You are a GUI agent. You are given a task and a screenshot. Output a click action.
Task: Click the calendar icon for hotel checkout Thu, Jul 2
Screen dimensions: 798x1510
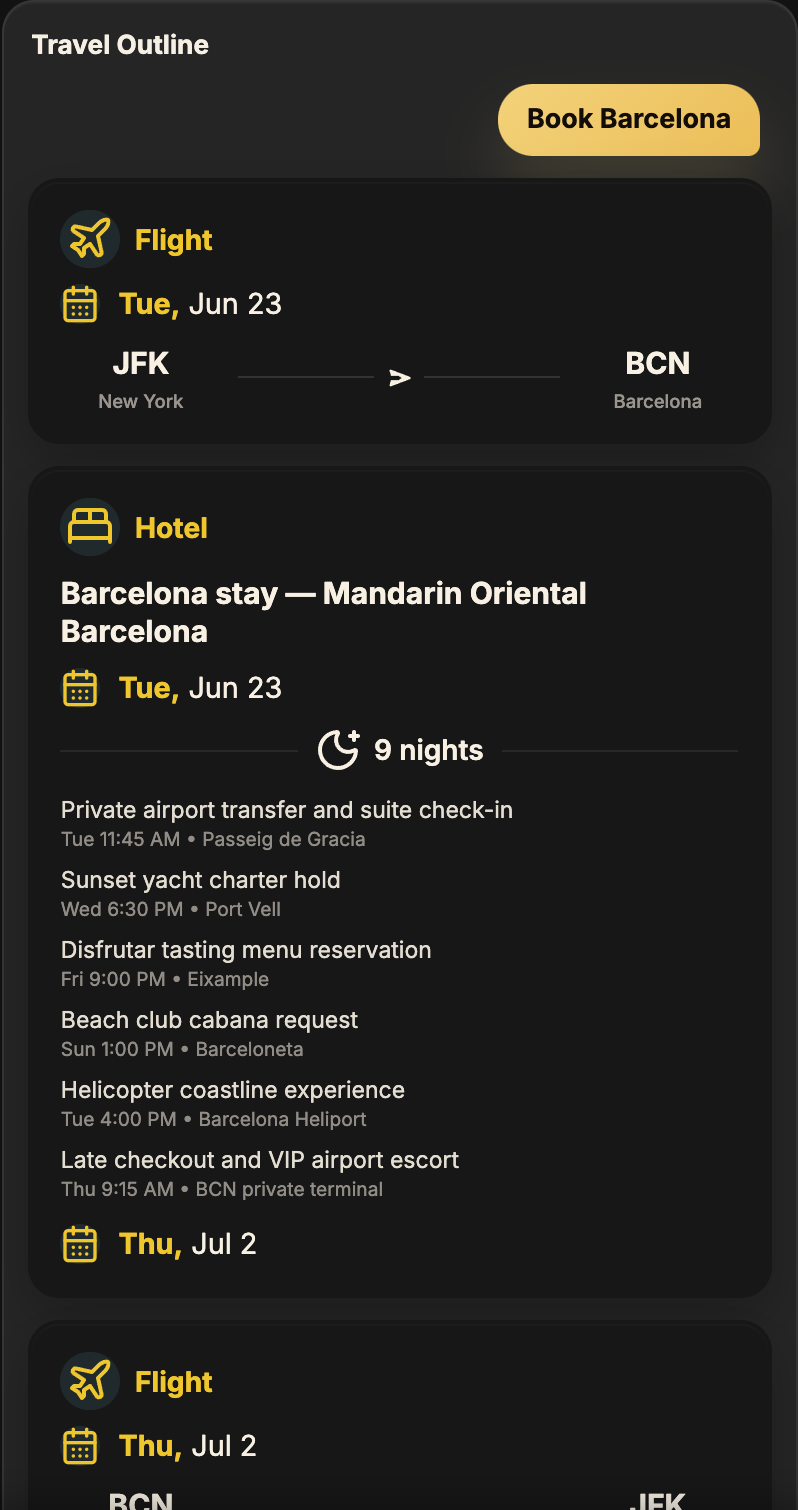click(x=80, y=1244)
